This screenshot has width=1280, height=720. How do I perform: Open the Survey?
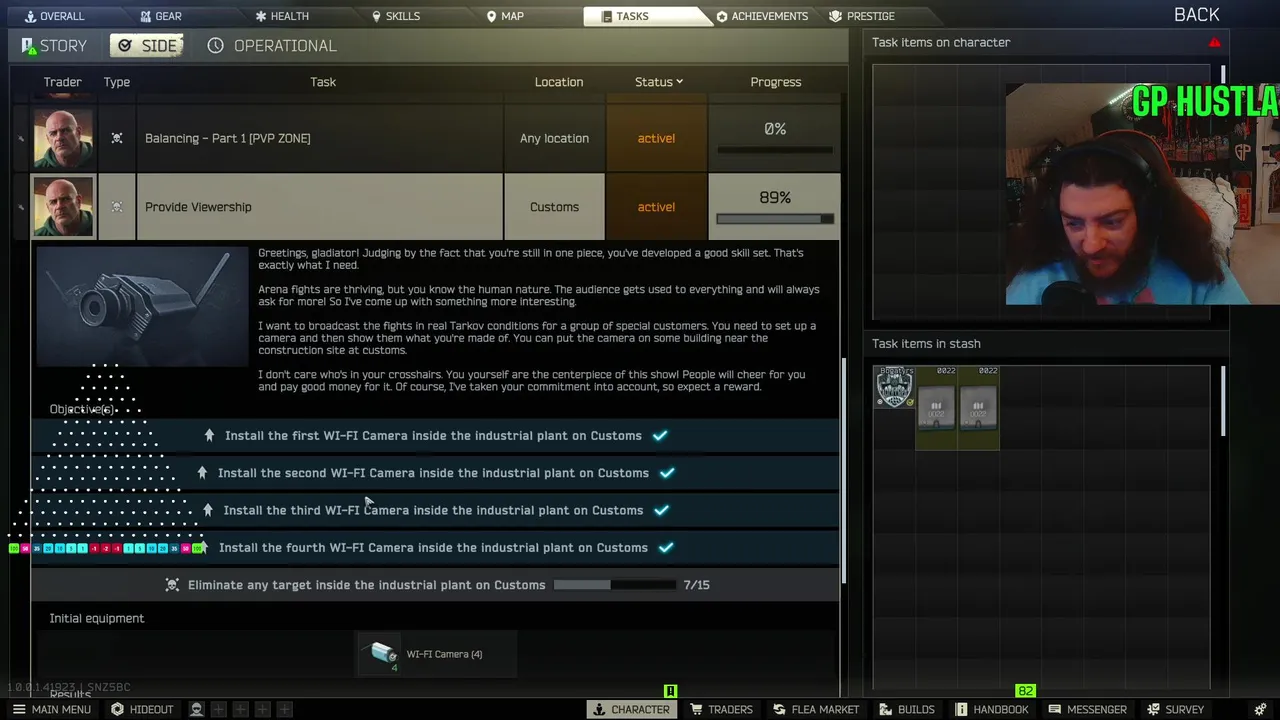coord(1176,709)
